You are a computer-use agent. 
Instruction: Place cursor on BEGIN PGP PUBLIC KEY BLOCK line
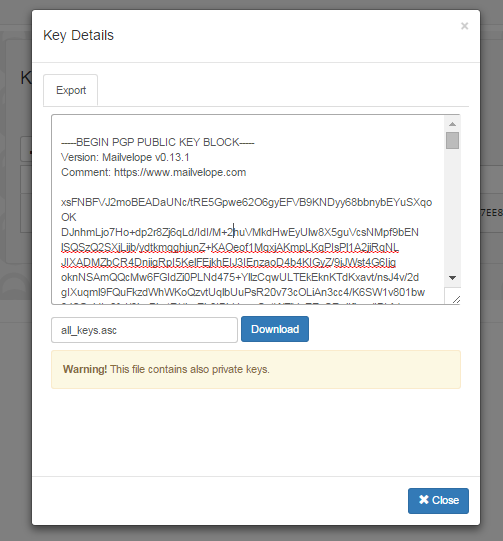(158, 142)
